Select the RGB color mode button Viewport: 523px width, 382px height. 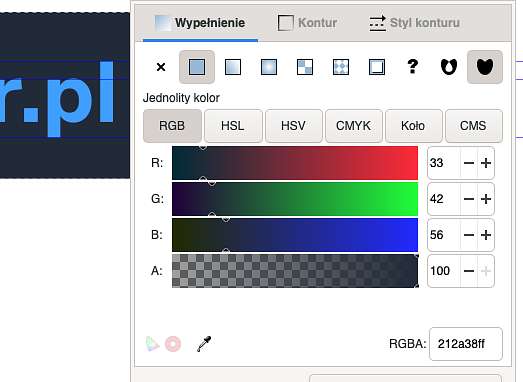click(x=172, y=126)
